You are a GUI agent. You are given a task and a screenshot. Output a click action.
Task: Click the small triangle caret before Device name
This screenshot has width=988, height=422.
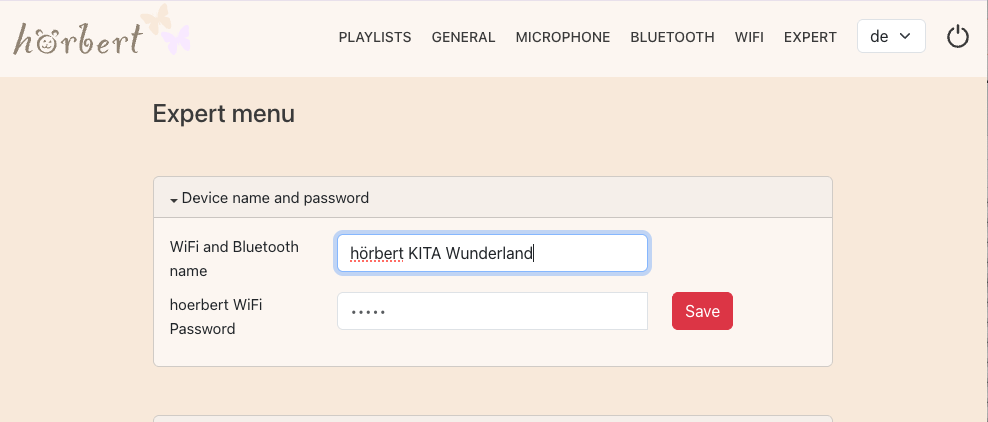pos(174,200)
